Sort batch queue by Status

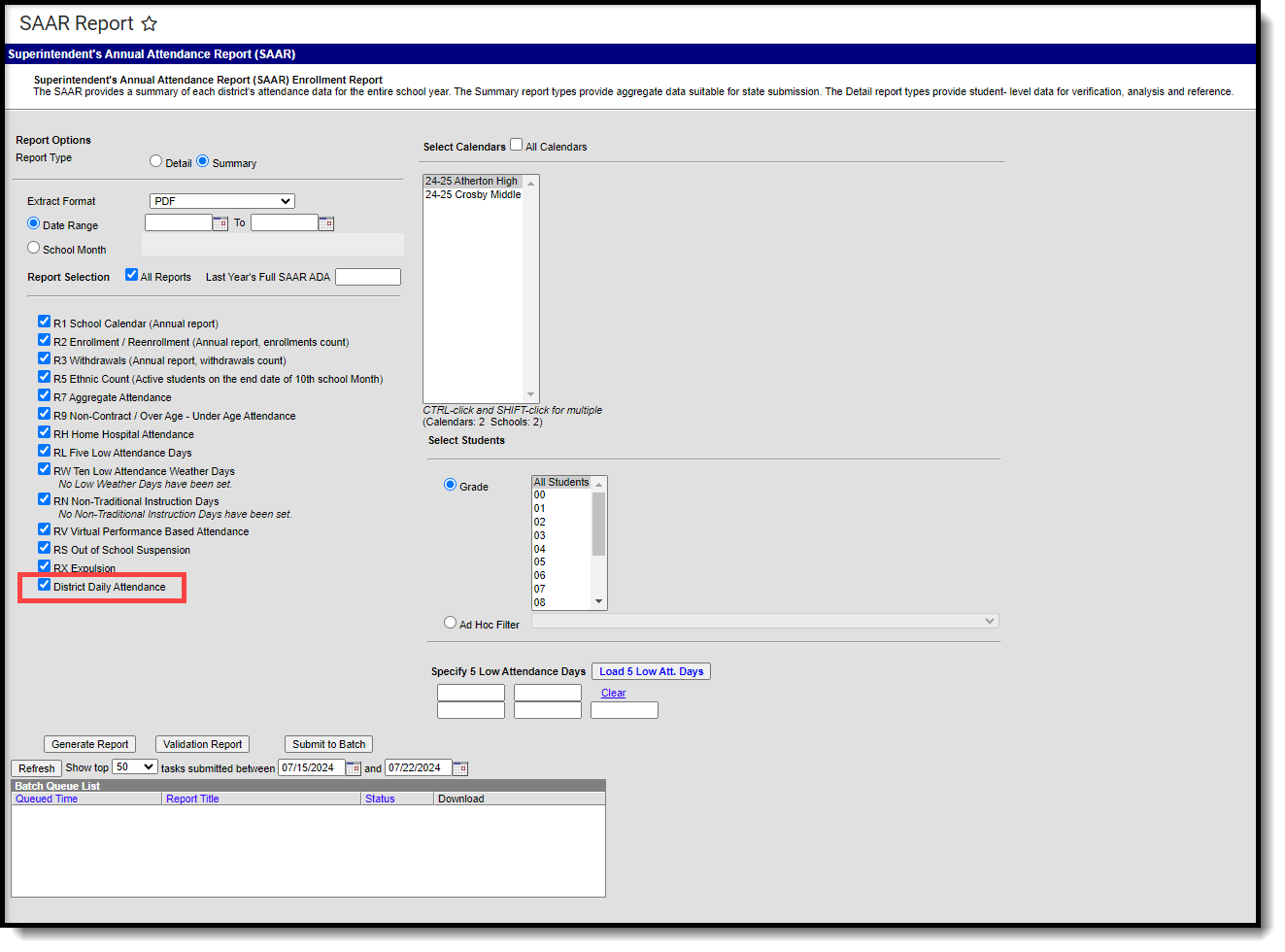click(380, 799)
